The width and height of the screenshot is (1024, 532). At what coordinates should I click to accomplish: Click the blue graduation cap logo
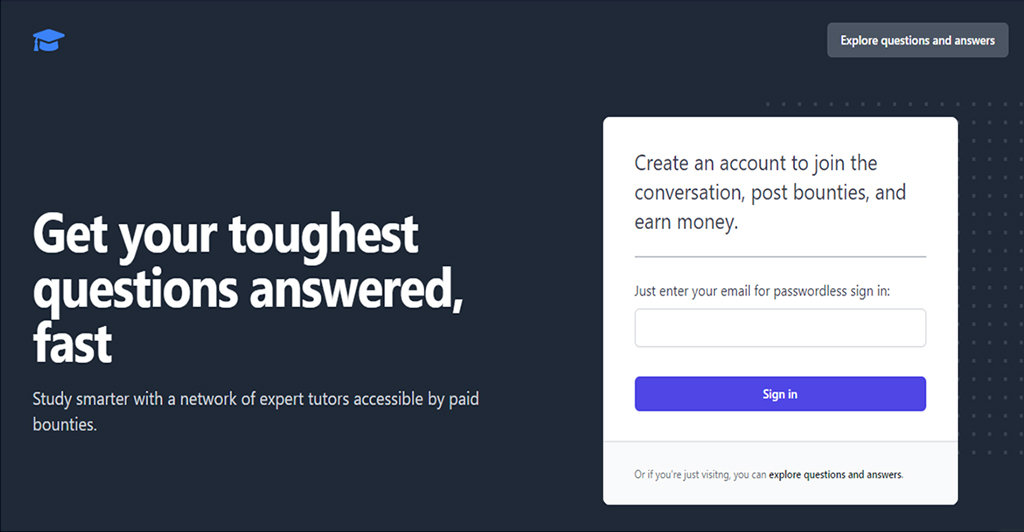[49, 40]
